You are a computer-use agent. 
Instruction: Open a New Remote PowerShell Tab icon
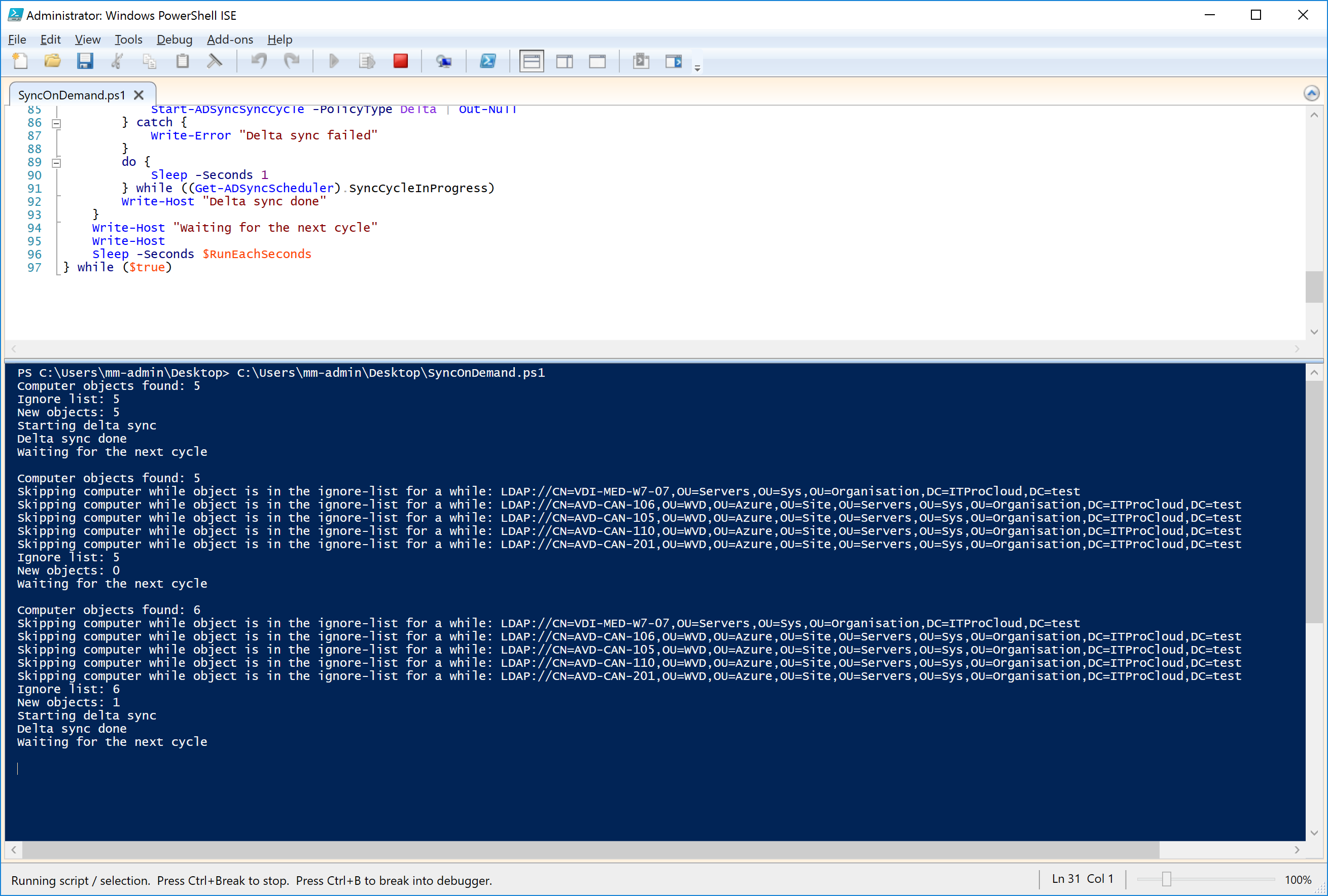tap(444, 60)
